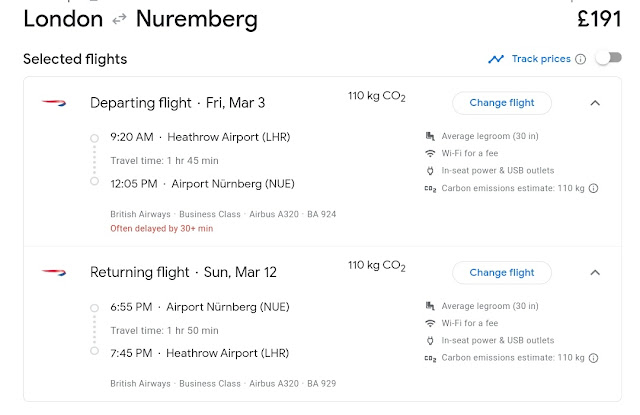This screenshot has width=640, height=415.
Task: Collapse the returning flight details chevron
Action: pyautogui.click(x=595, y=272)
